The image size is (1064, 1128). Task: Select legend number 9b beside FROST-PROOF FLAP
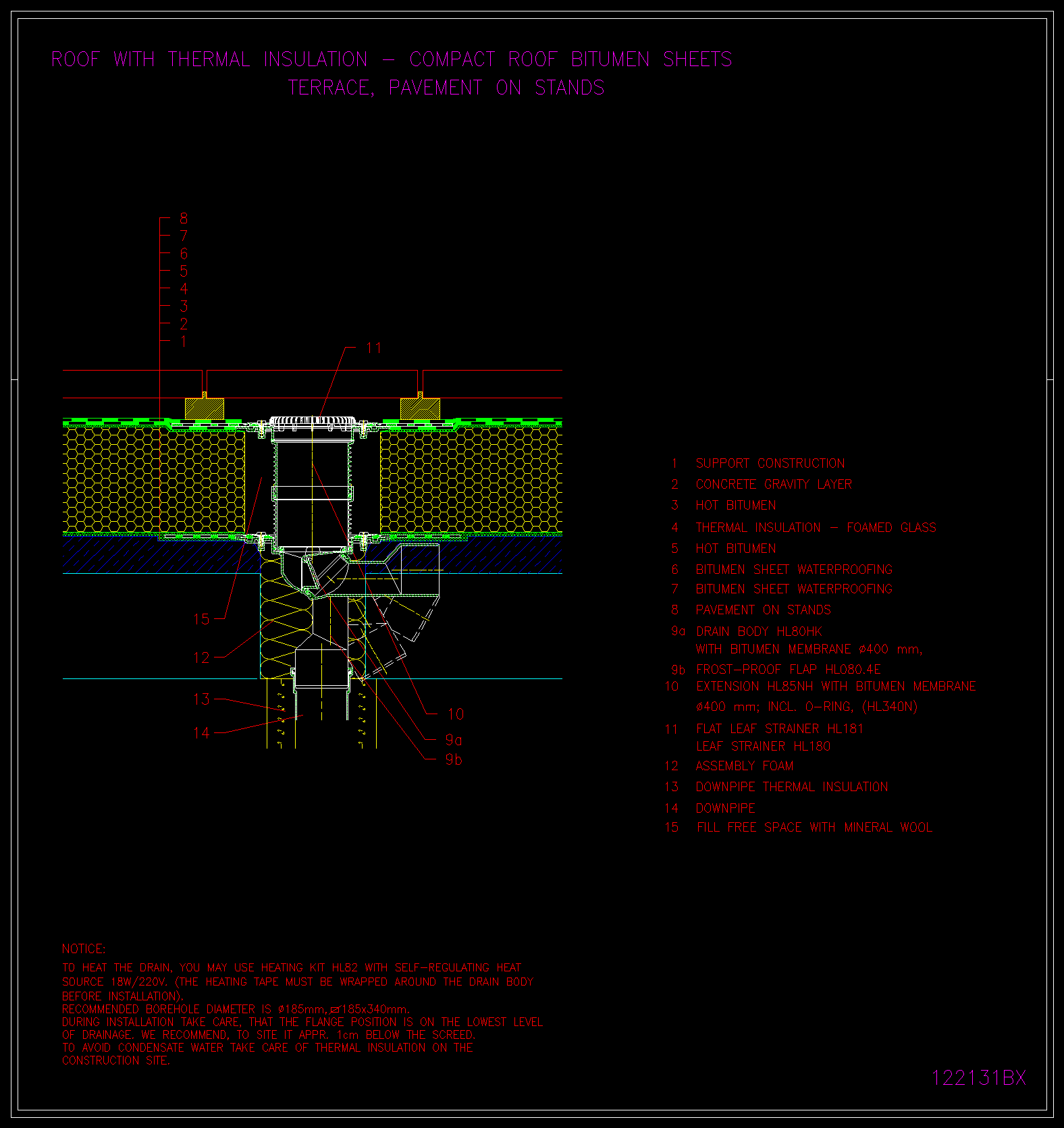point(678,669)
